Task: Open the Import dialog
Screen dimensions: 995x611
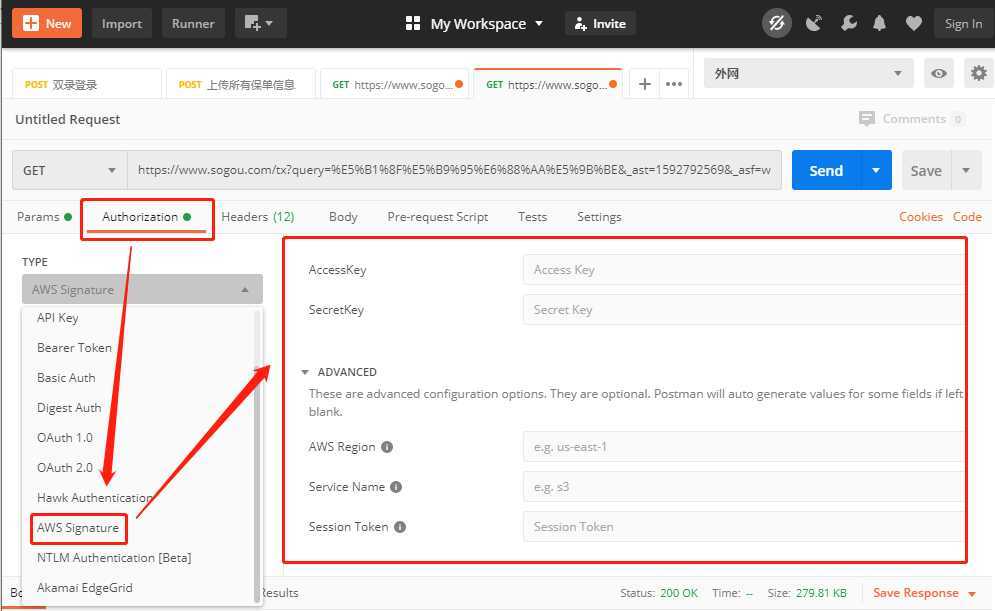Action: pyautogui.click(x=121, y=23)
